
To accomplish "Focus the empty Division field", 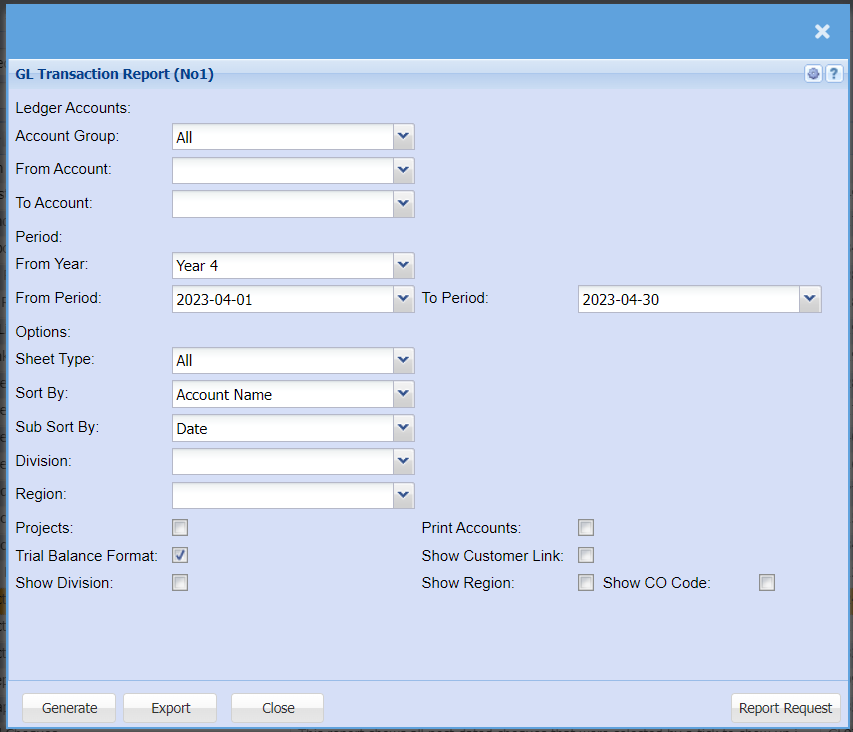I will [x=283, y=461].
